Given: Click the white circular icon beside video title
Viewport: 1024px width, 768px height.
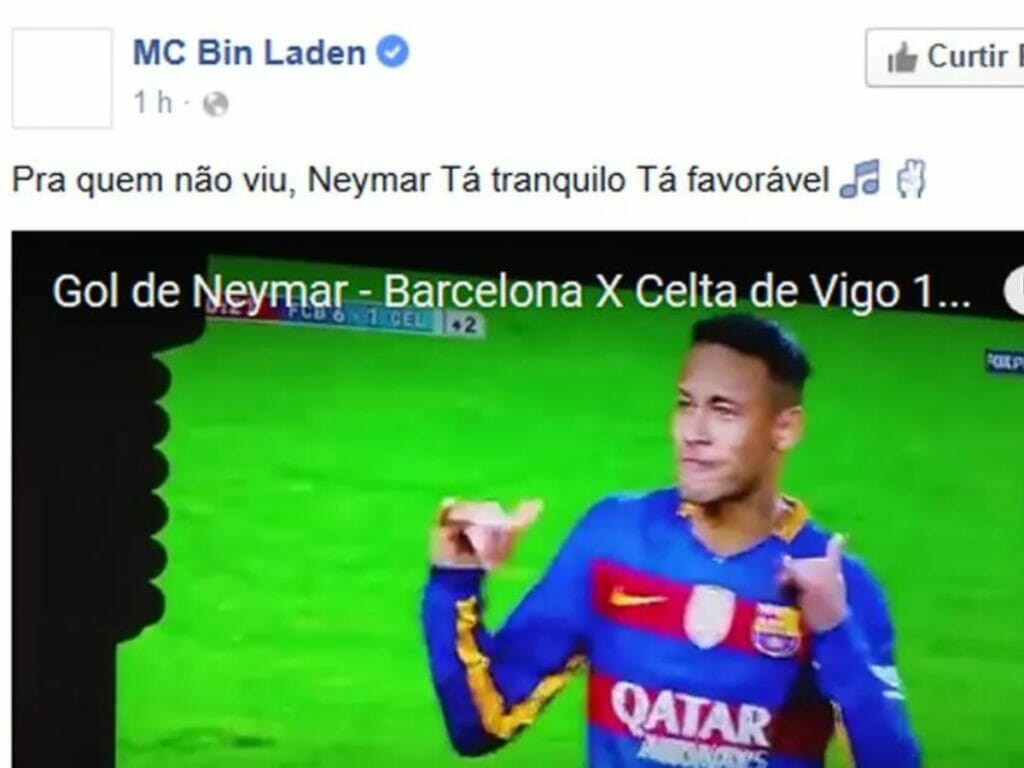Looking at the screenshot, I should pos(1014,291).
